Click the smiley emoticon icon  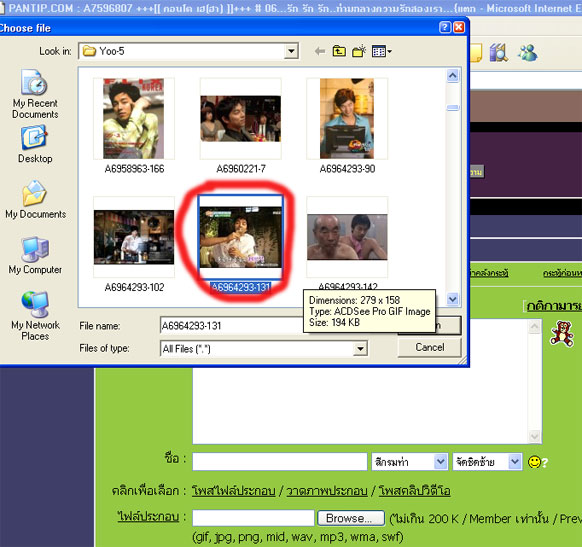click(x=534, y=462)
